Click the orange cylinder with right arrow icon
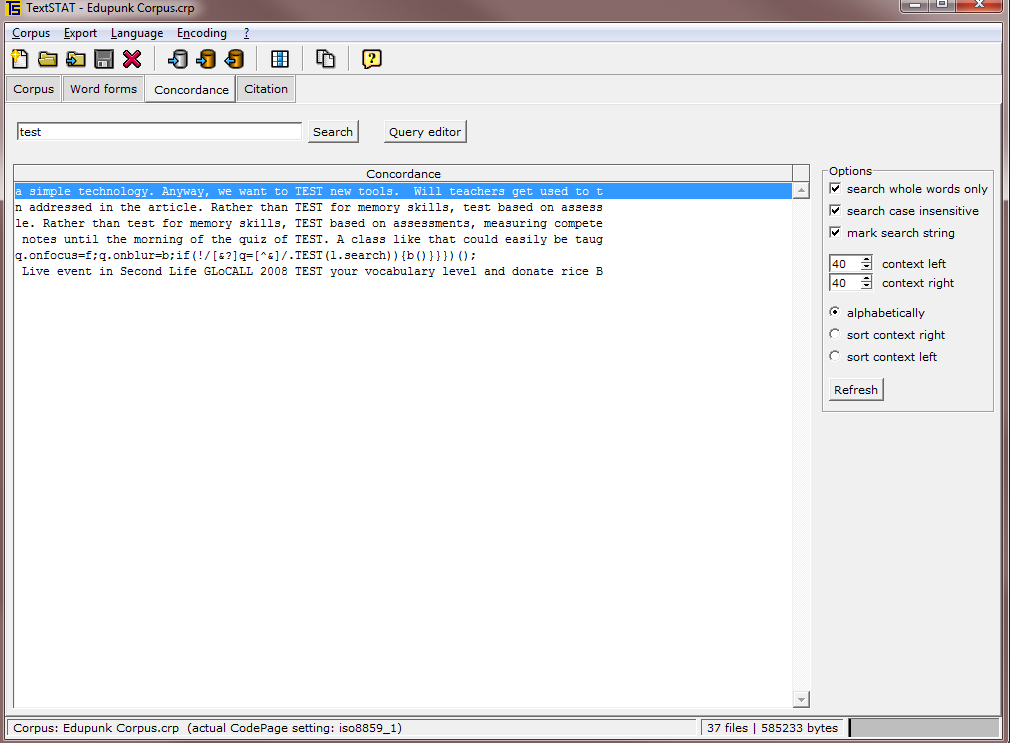1010x743 pixels. [x=206, y=59]
